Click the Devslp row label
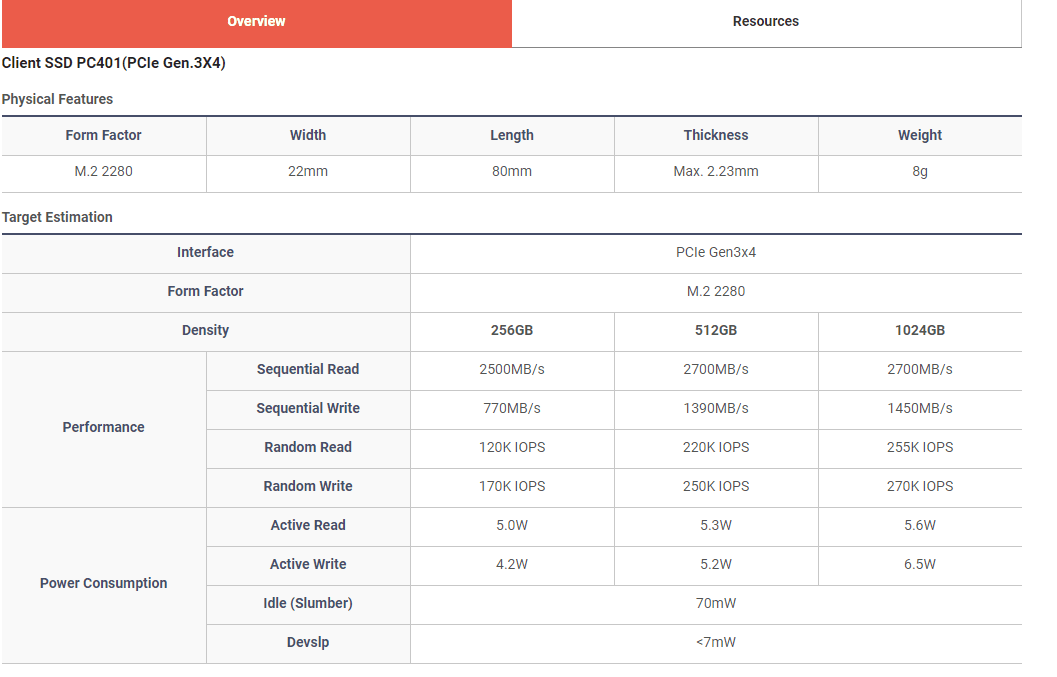The height and width of the screenshot is (677, 1057). tap(308, 643)
